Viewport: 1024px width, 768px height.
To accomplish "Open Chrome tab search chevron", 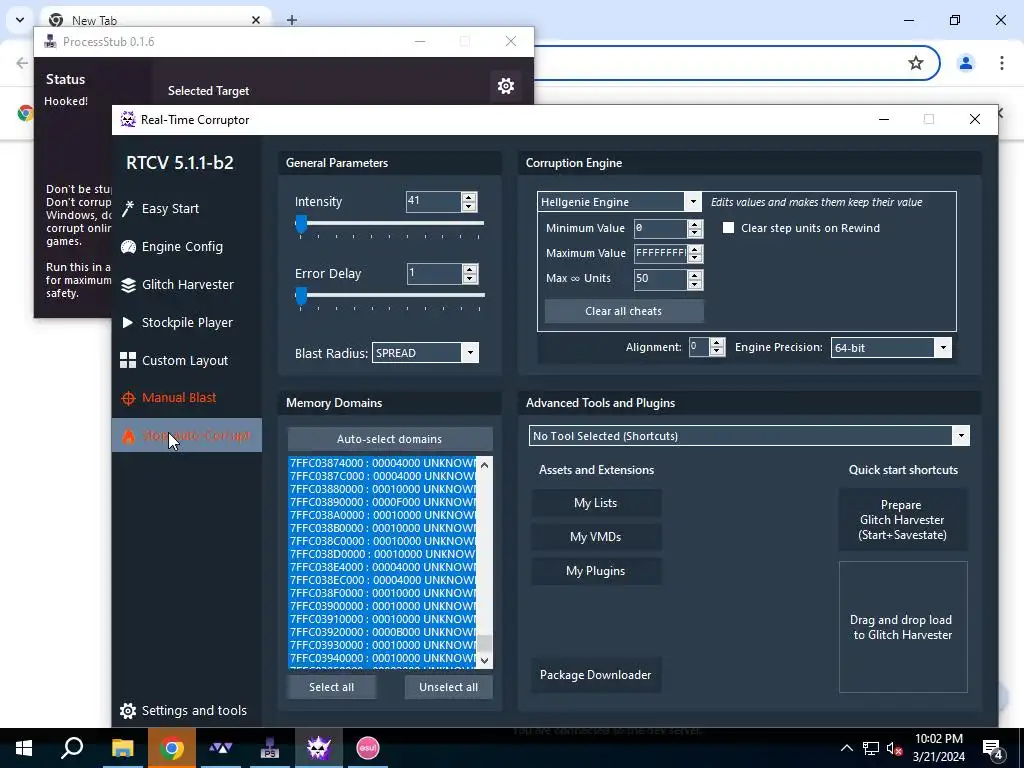I will 20,20.
